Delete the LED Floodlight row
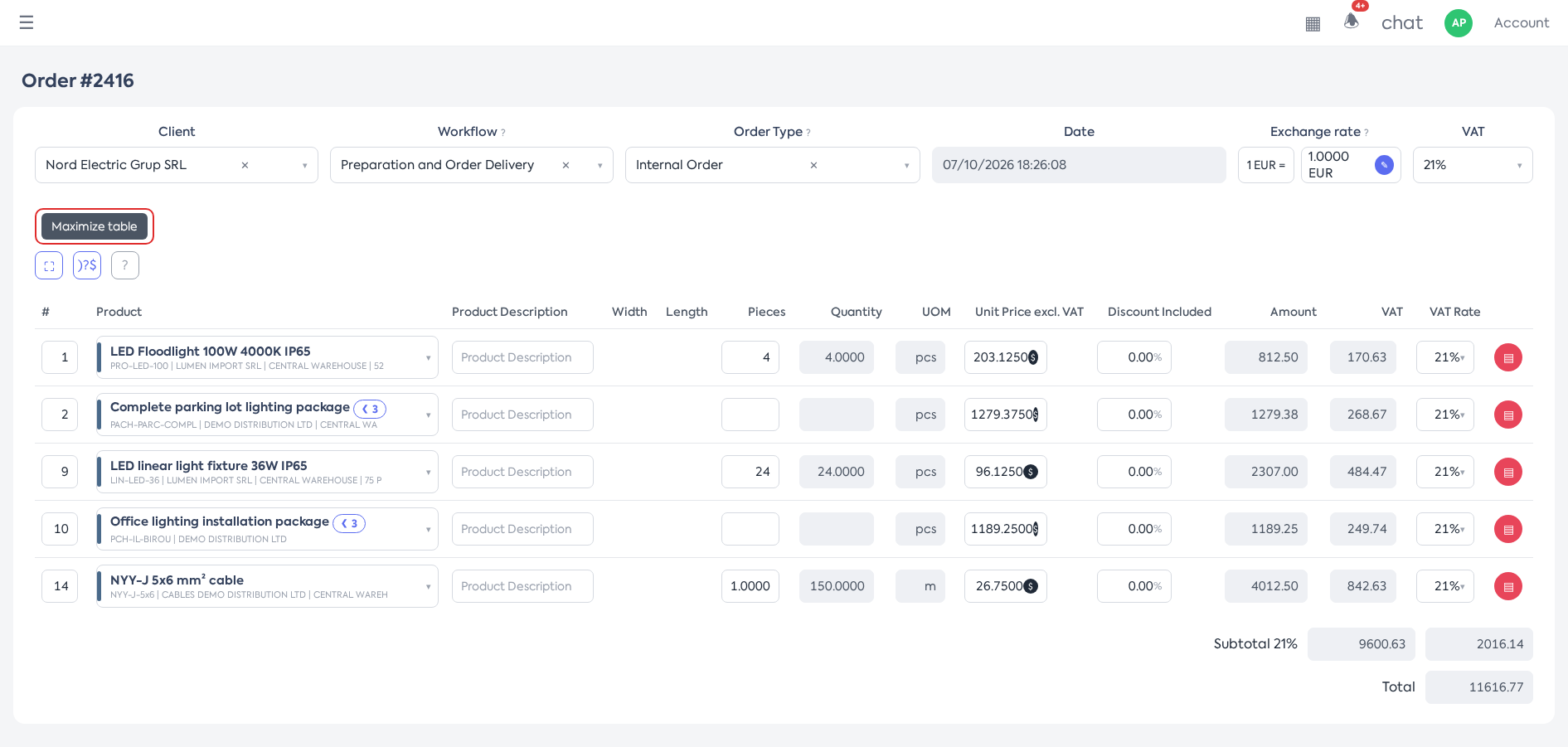The height and width of the screenshot is (747, 1568). point(1508,357)
